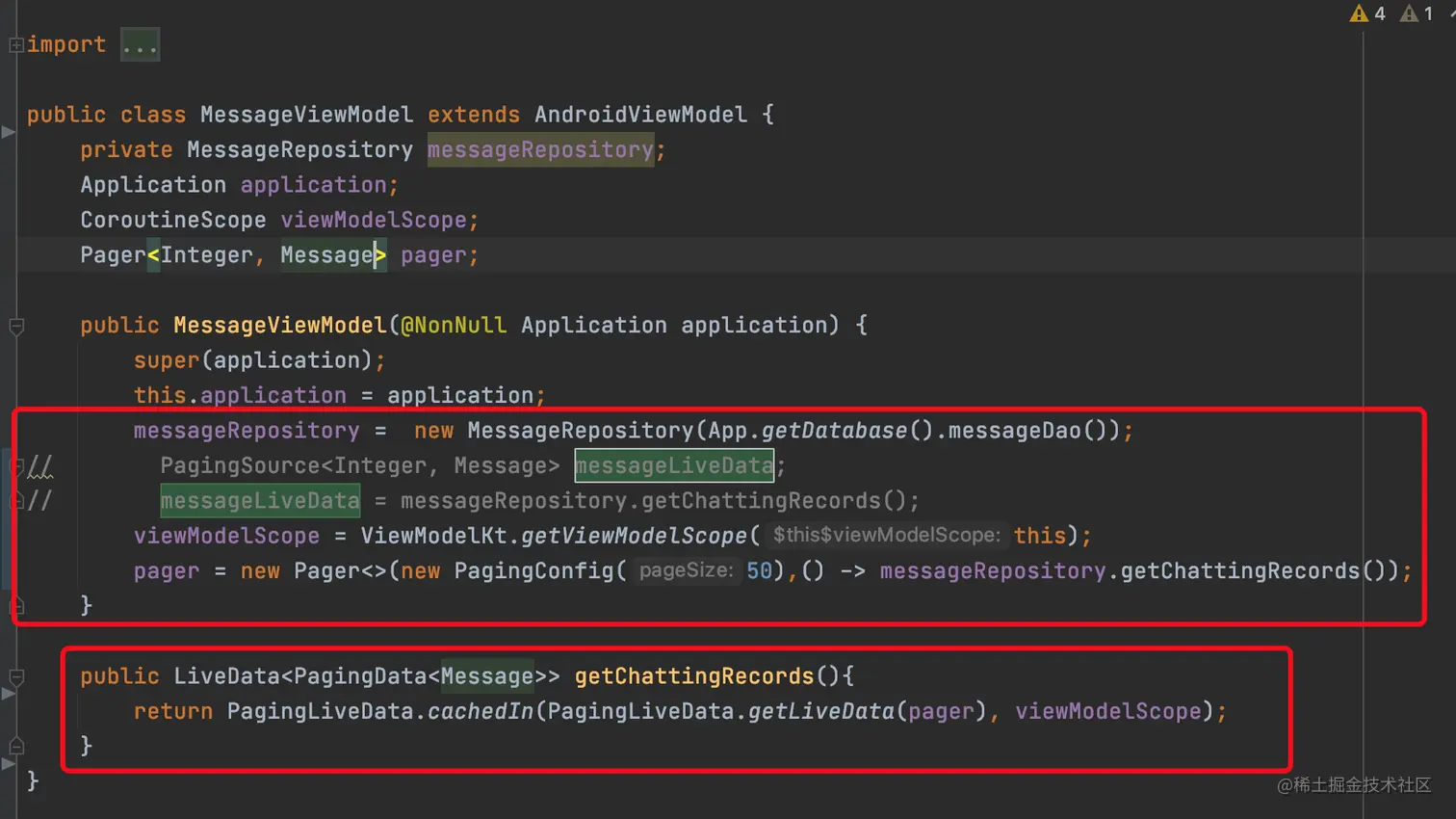Viewport: 1456px width, 819px height.
Task: Click the 'super' call keyword
Action: point(167,360)
